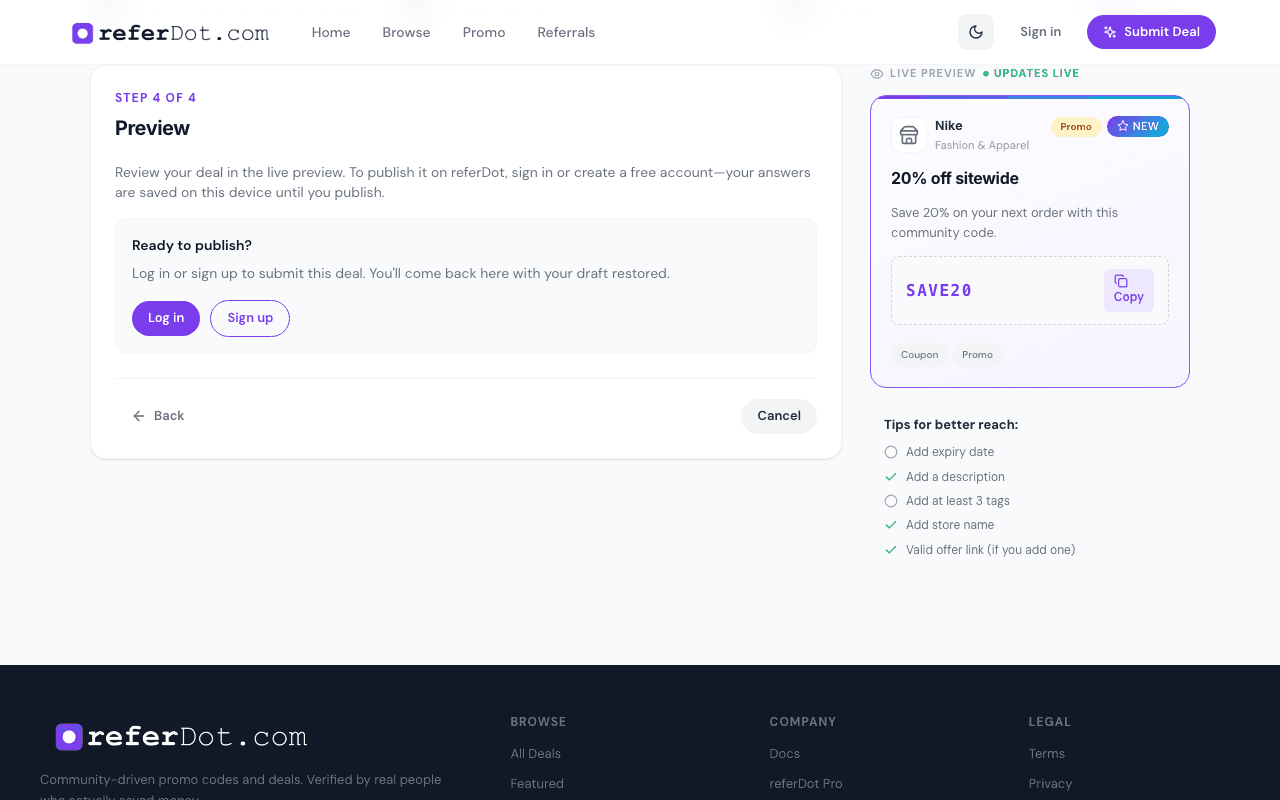
Task: Copy the SAVE20 promo code
Action: click(1128, 290)
